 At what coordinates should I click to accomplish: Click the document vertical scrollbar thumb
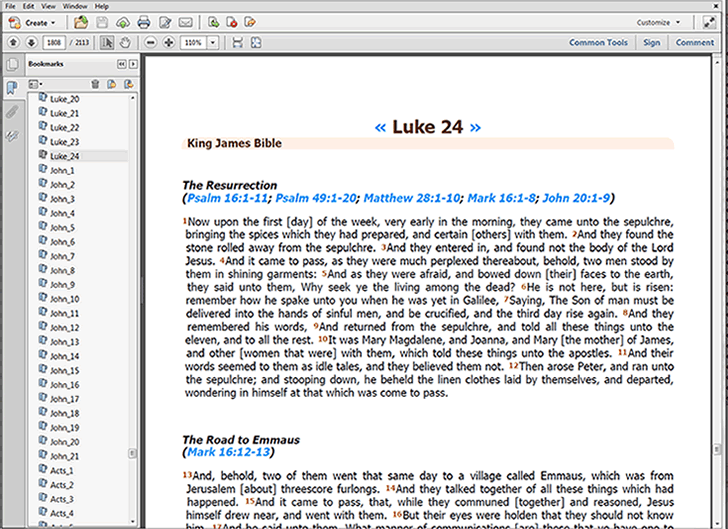[x=717, y=449]
